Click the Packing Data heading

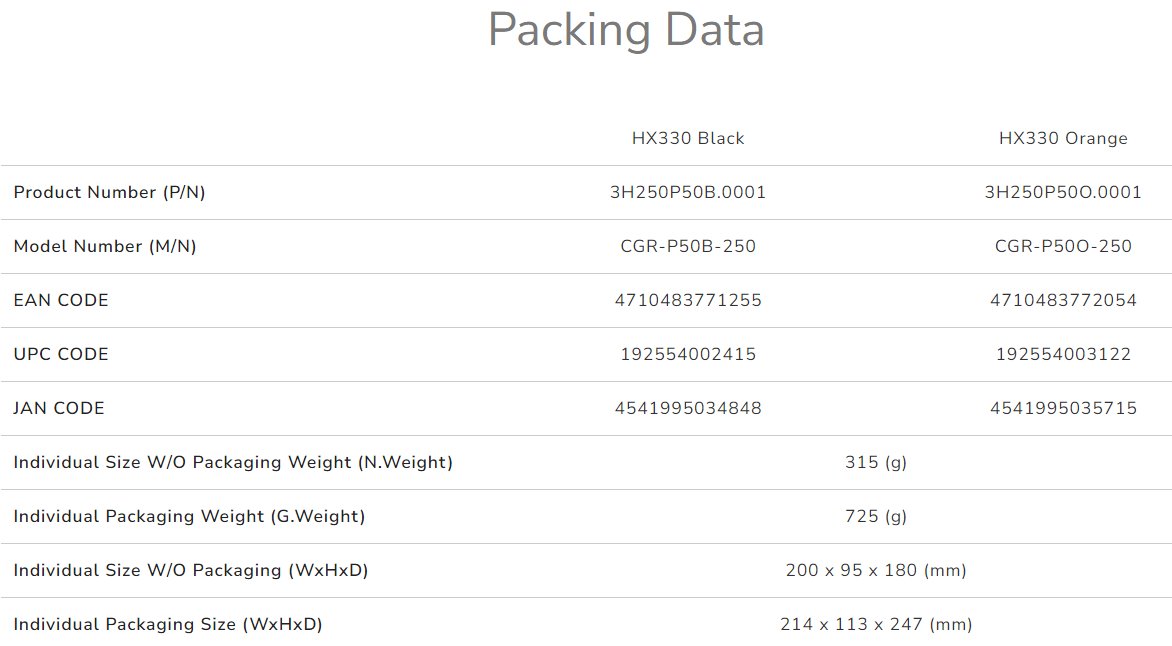pyautogui.click(x=626, y=30)
